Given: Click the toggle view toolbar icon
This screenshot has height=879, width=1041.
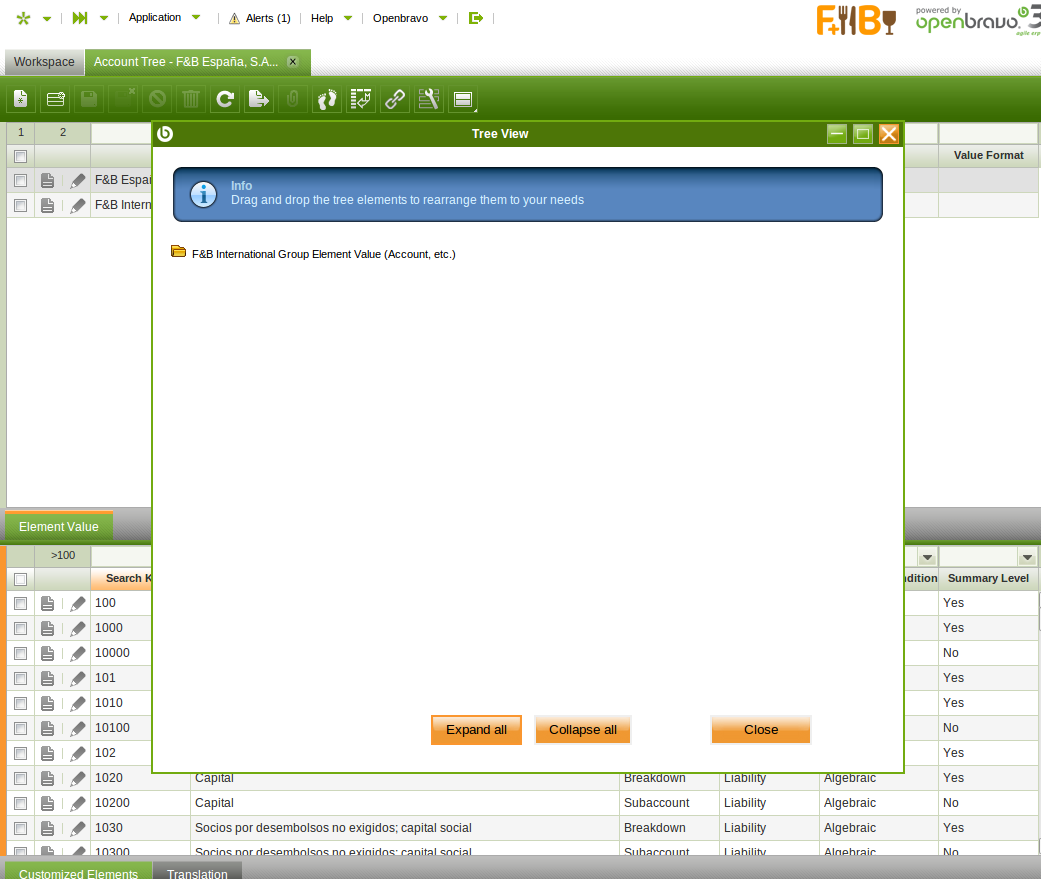Looking at the screenshot, I should coord(463,100).
